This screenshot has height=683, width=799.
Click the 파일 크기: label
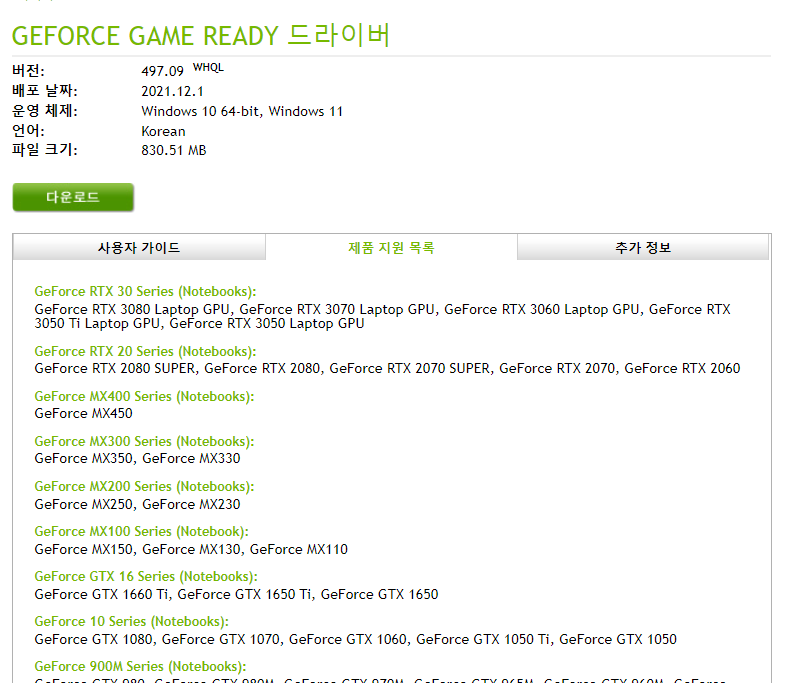[x=45, y=150]
